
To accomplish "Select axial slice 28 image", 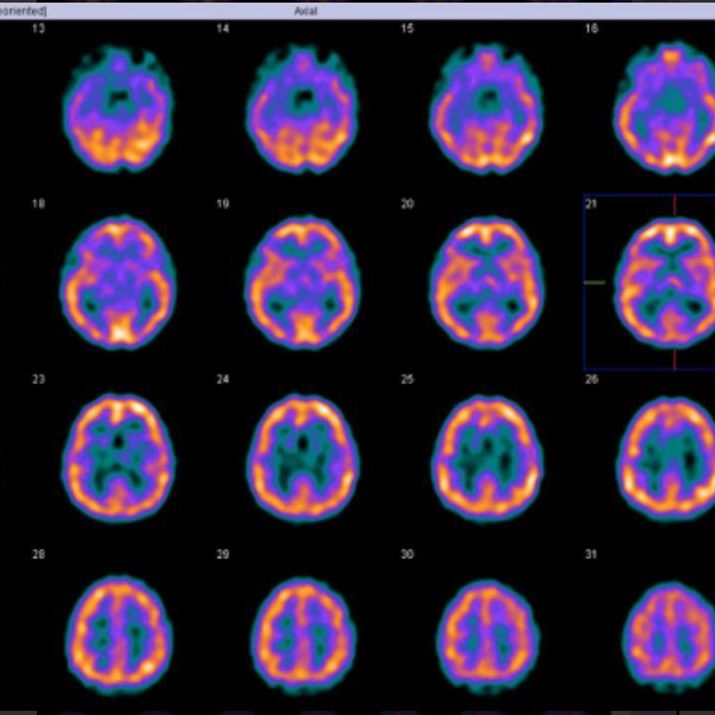I will click(119, 633).
